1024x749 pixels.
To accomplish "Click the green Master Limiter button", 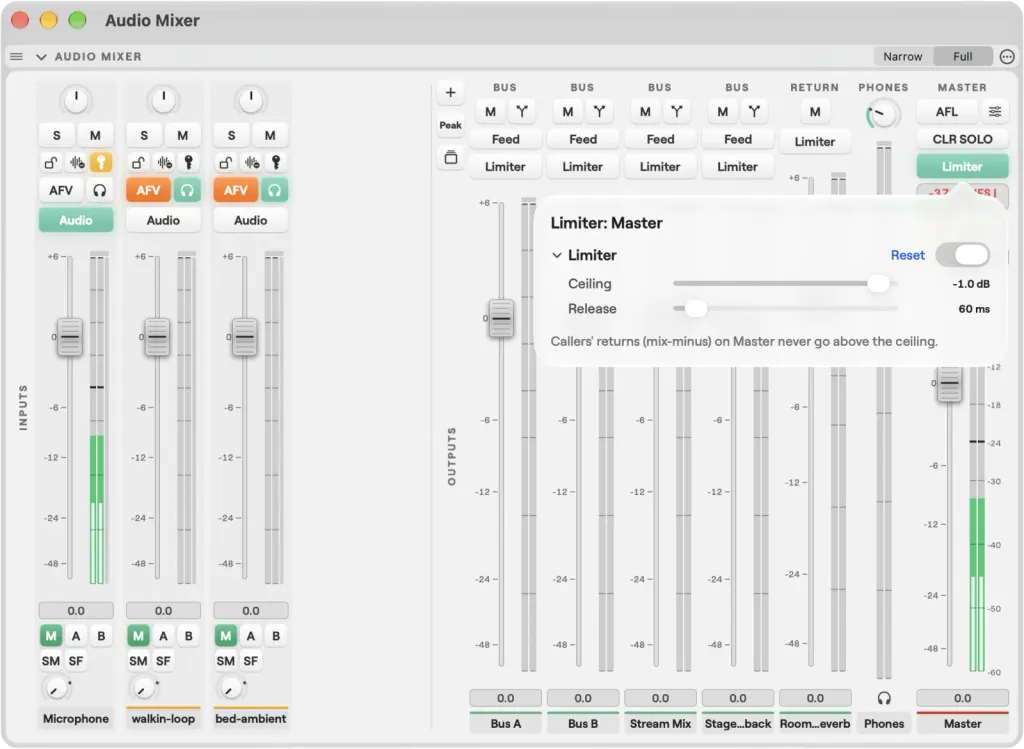I will (x=962, y=167).
